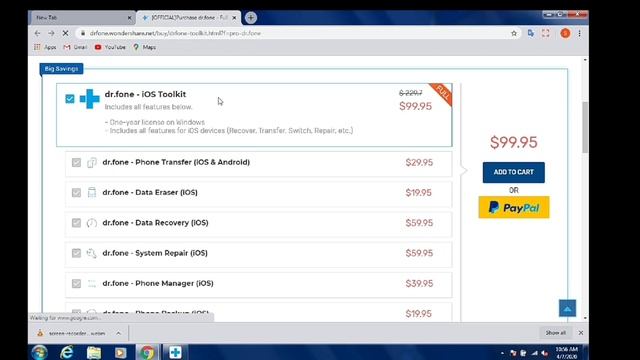Click the Data Eraser product icon
Screen dimensions: 640x360
pyautogui.click(x=92, y=193)
